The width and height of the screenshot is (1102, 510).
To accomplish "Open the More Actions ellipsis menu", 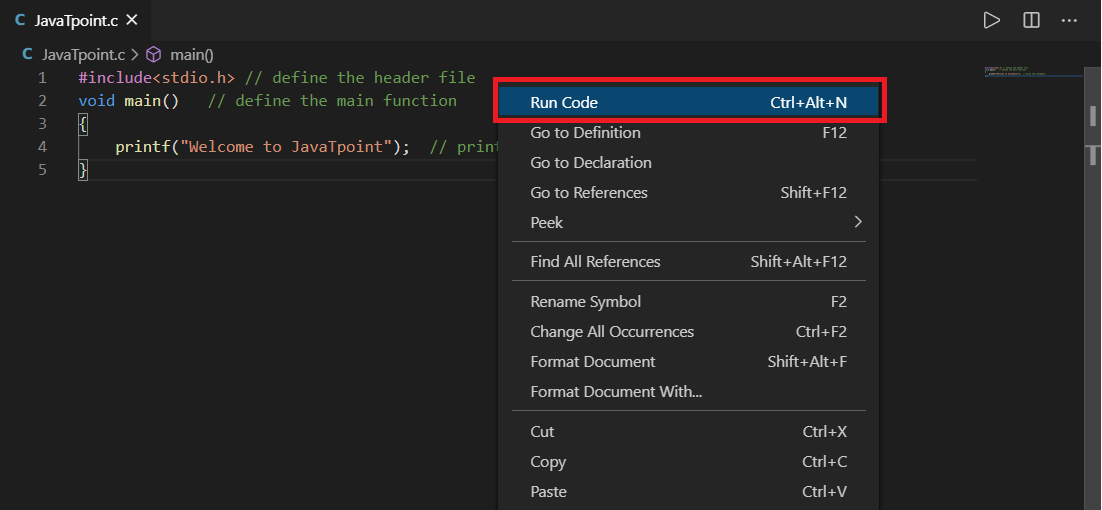I will 1069,20.
